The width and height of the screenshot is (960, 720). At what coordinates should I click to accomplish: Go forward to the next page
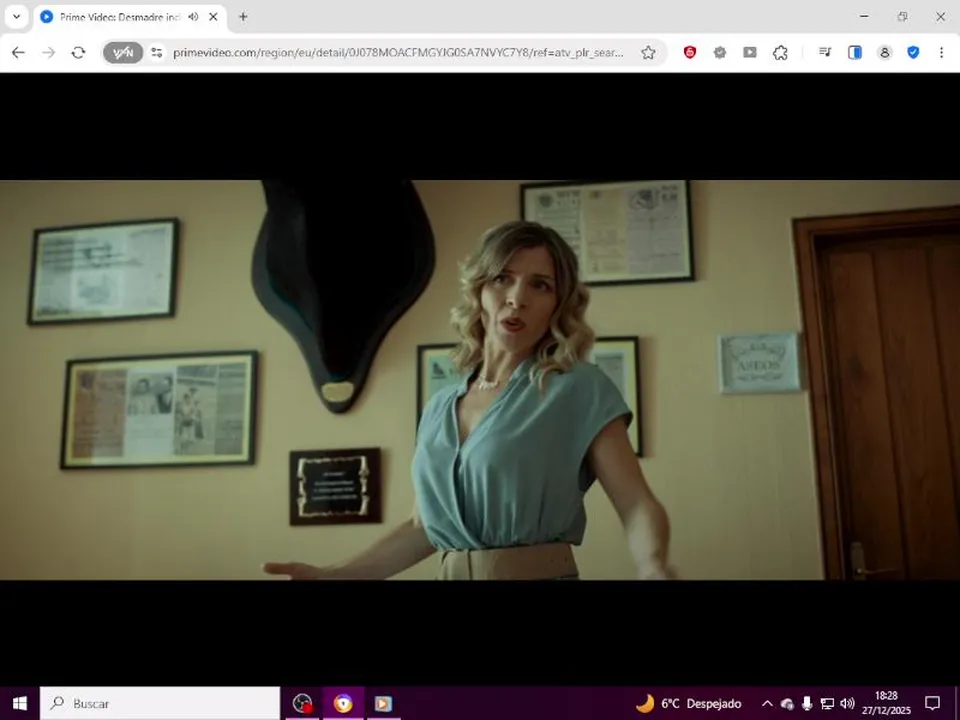(x=48, y=53)
